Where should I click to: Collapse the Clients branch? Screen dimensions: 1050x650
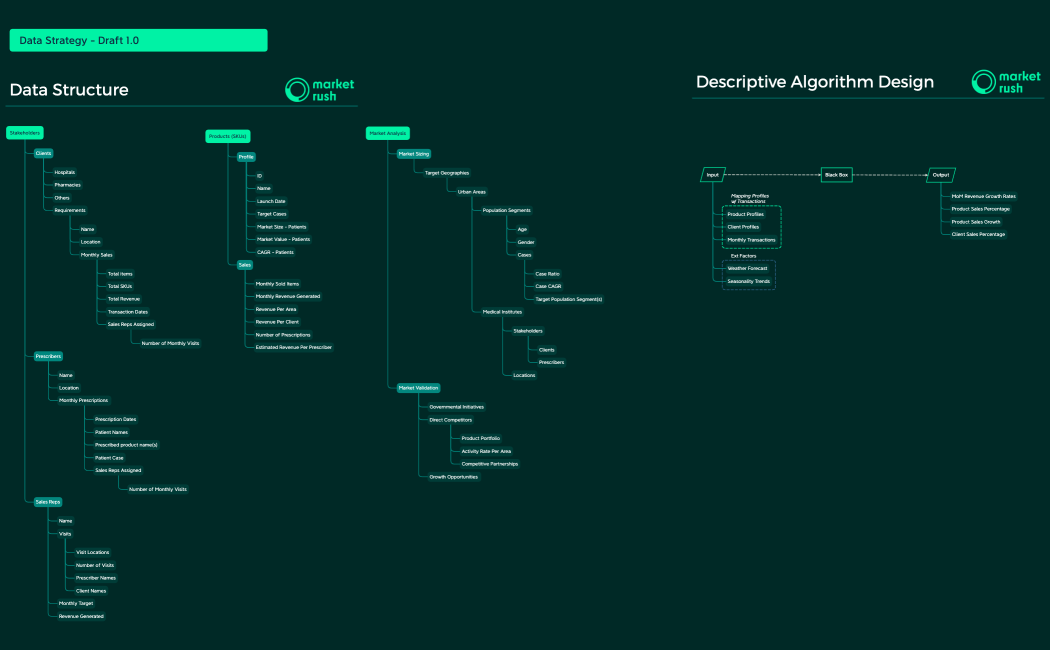pos(42,153)
